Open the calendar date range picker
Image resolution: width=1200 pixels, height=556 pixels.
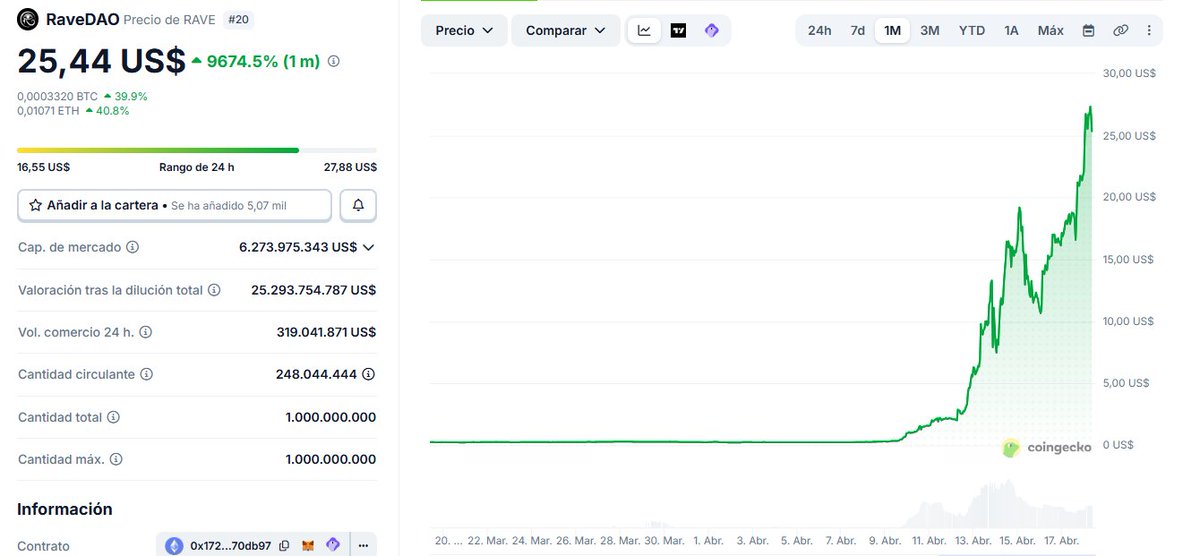coord(1088,31)
